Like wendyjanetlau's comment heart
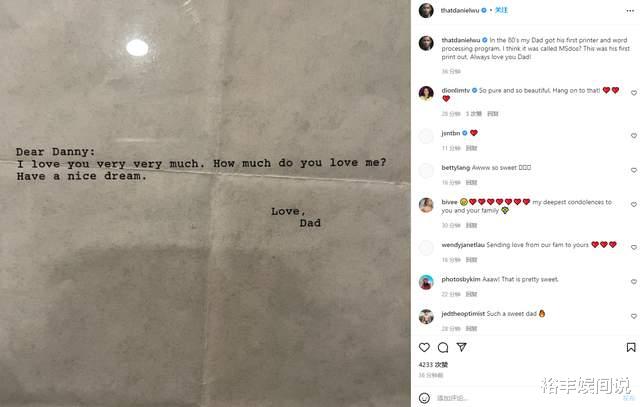The image size is (640, 407). (x=633, y=247)
